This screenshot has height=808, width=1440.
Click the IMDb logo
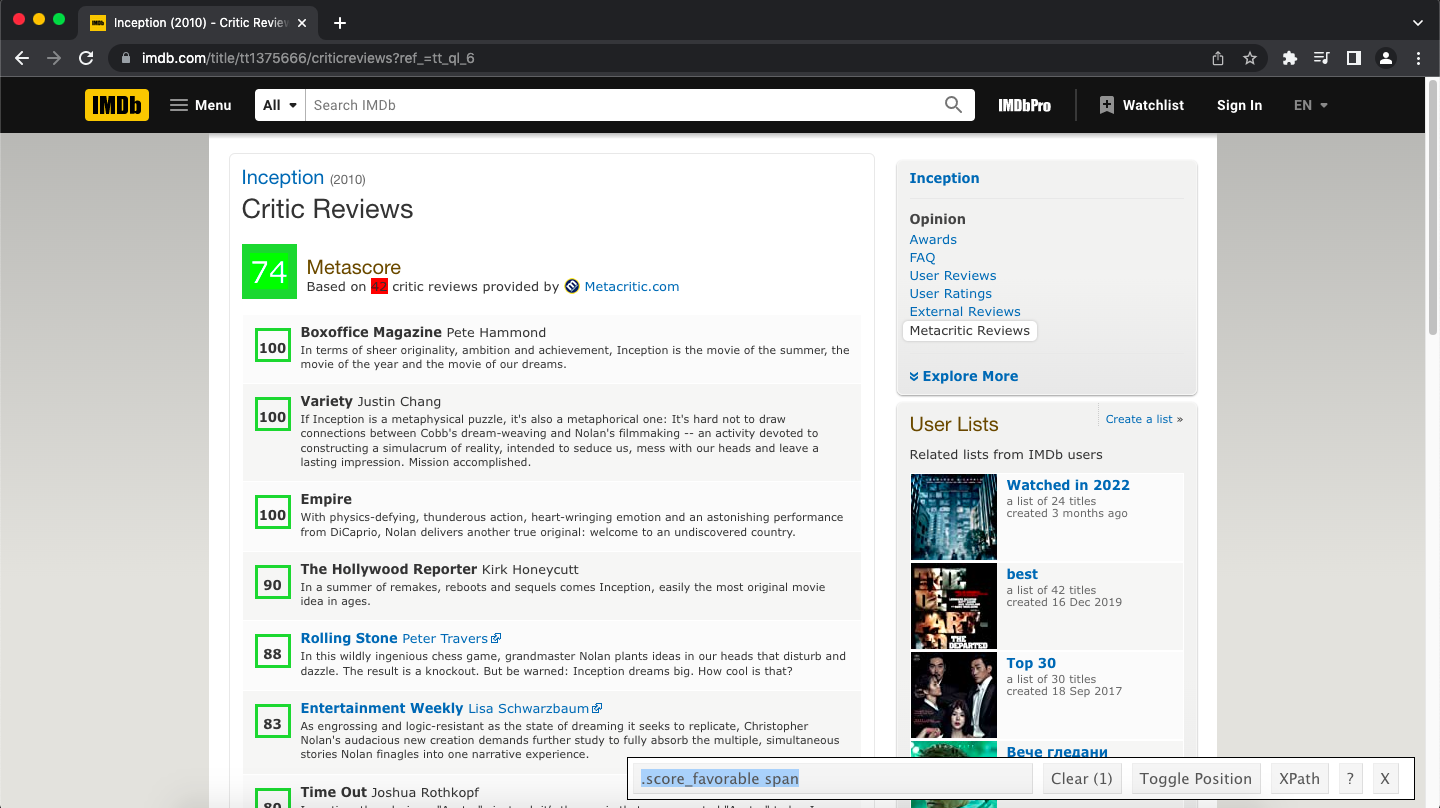[117, 105]
